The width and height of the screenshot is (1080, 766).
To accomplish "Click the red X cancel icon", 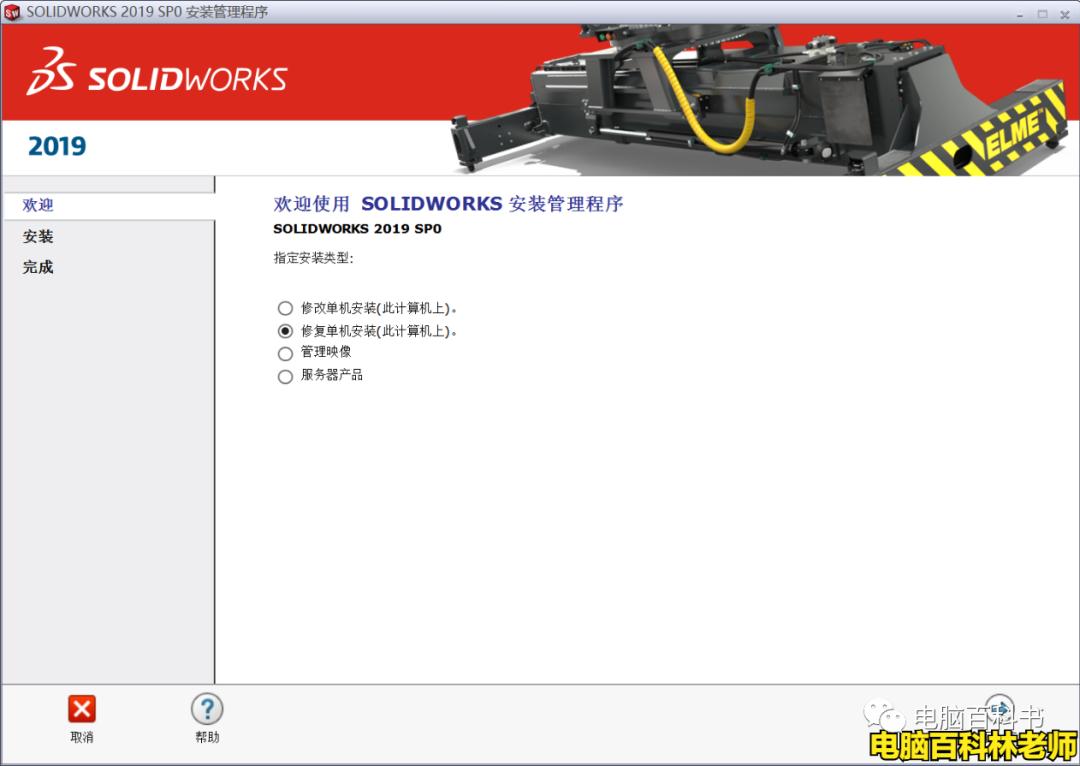I will (81, 708).
